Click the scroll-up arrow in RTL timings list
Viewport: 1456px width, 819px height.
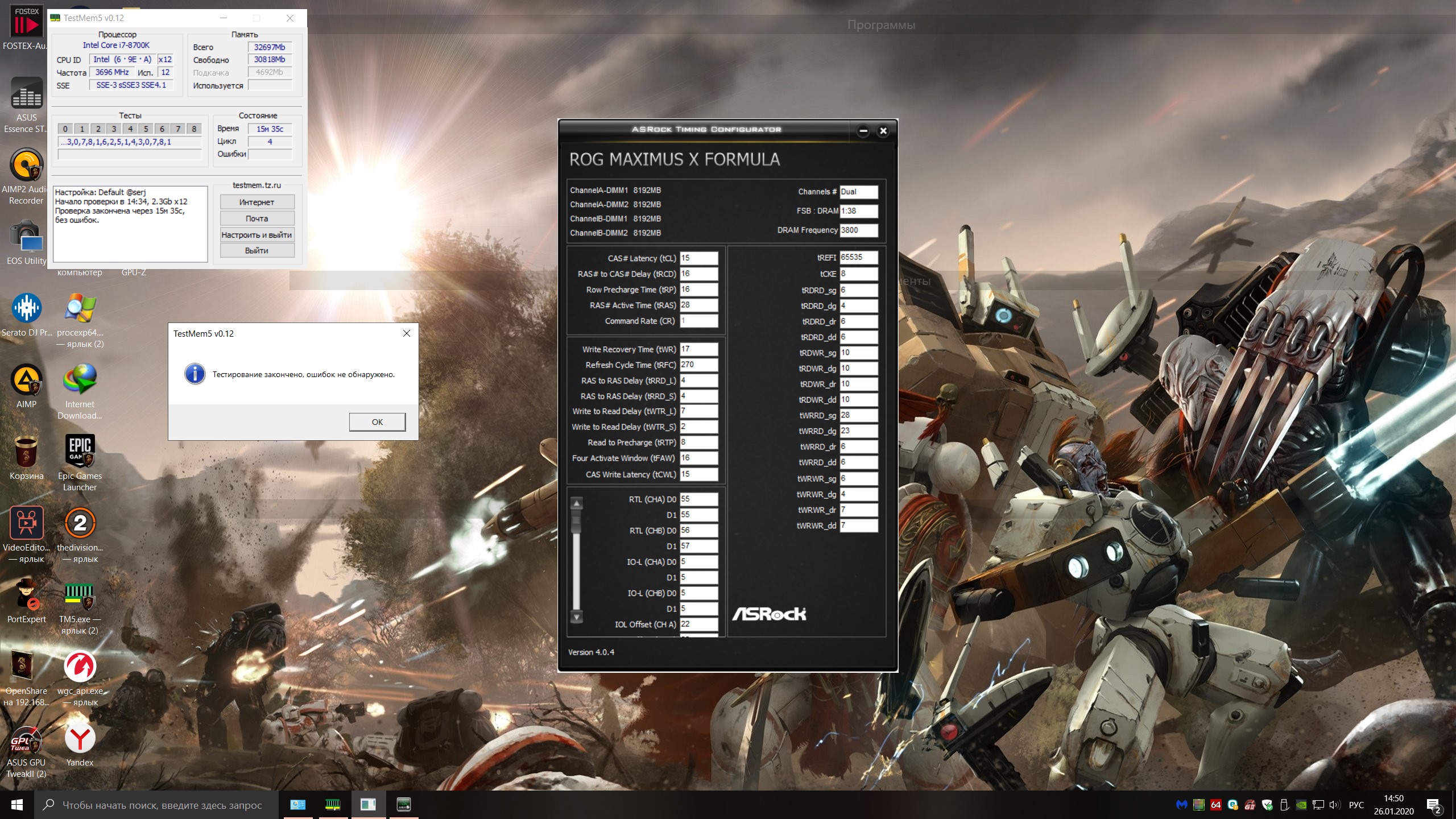coord(576,503)
